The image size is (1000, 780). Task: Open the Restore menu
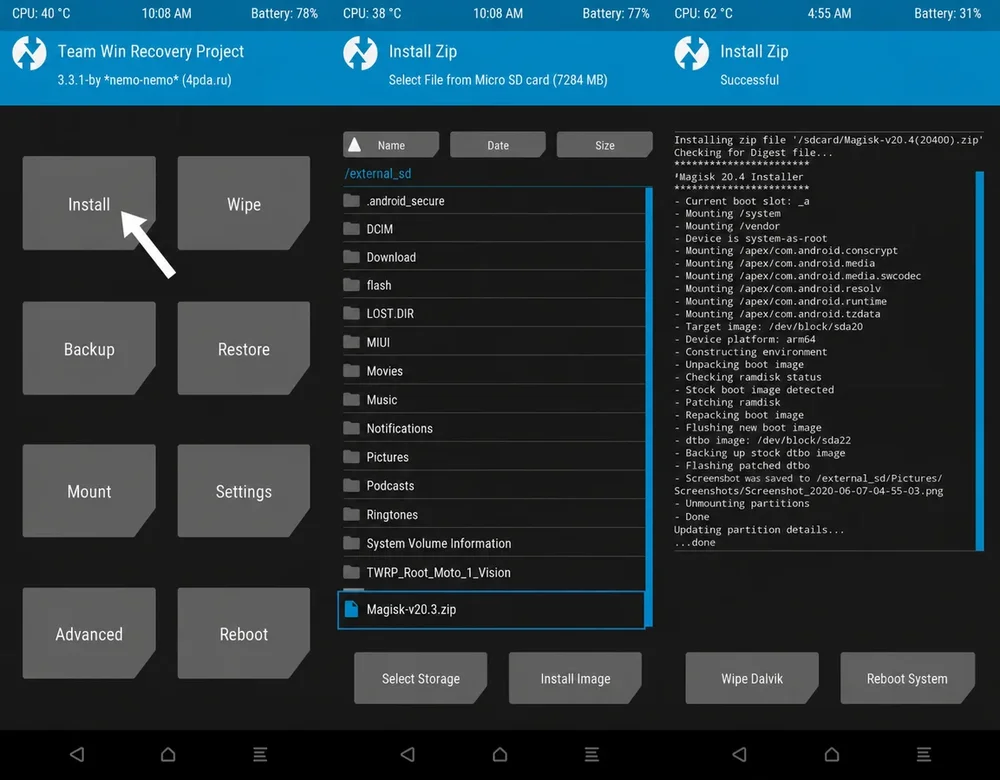[x=244, y=348]
